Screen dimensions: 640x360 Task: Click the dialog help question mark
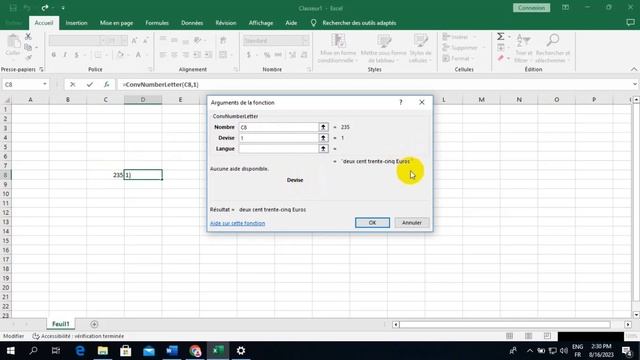click(x=401, y=102)
